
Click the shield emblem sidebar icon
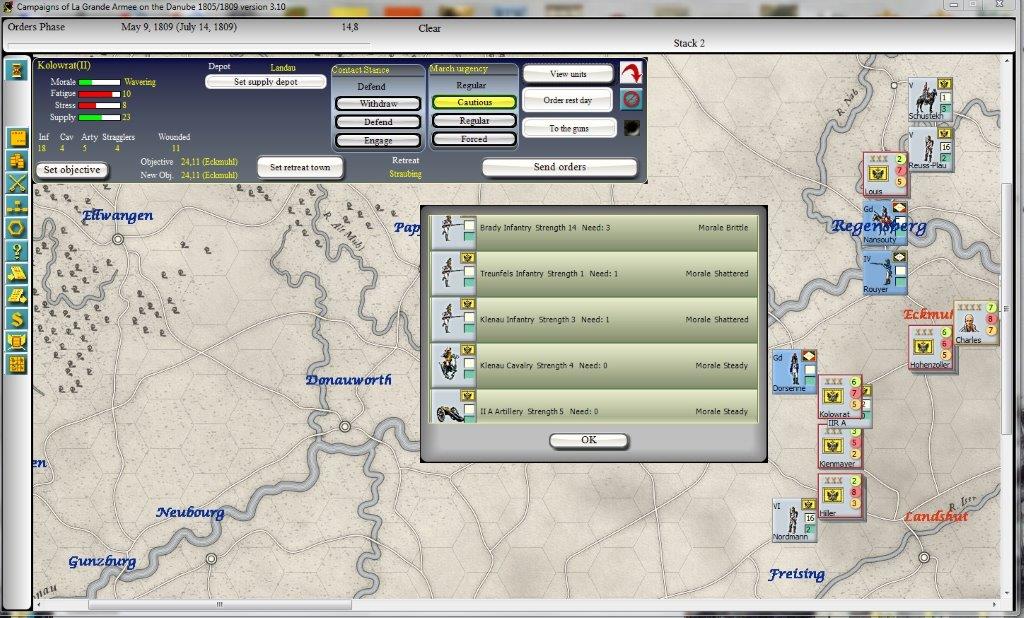17,341
